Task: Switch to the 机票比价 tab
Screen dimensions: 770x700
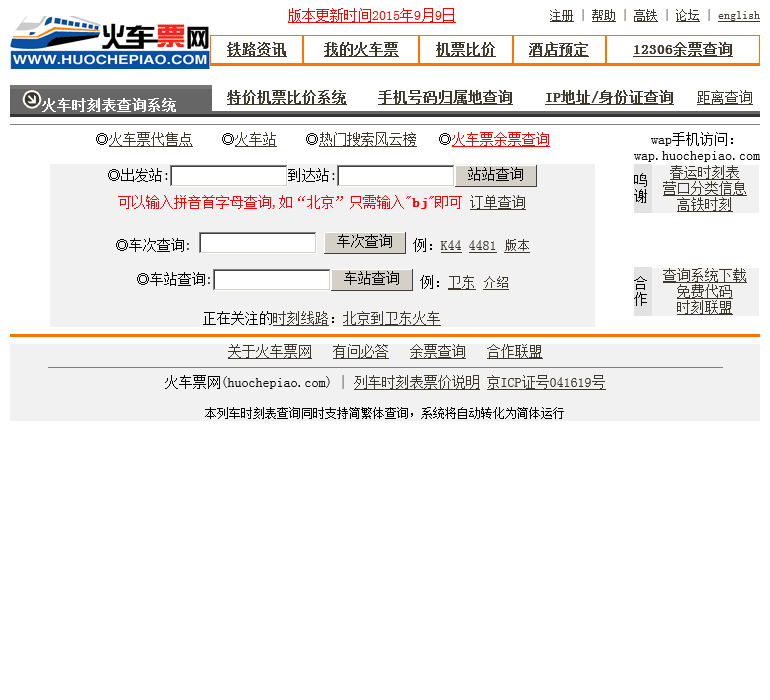Action: pyautogui.click(x=466, y=50)
